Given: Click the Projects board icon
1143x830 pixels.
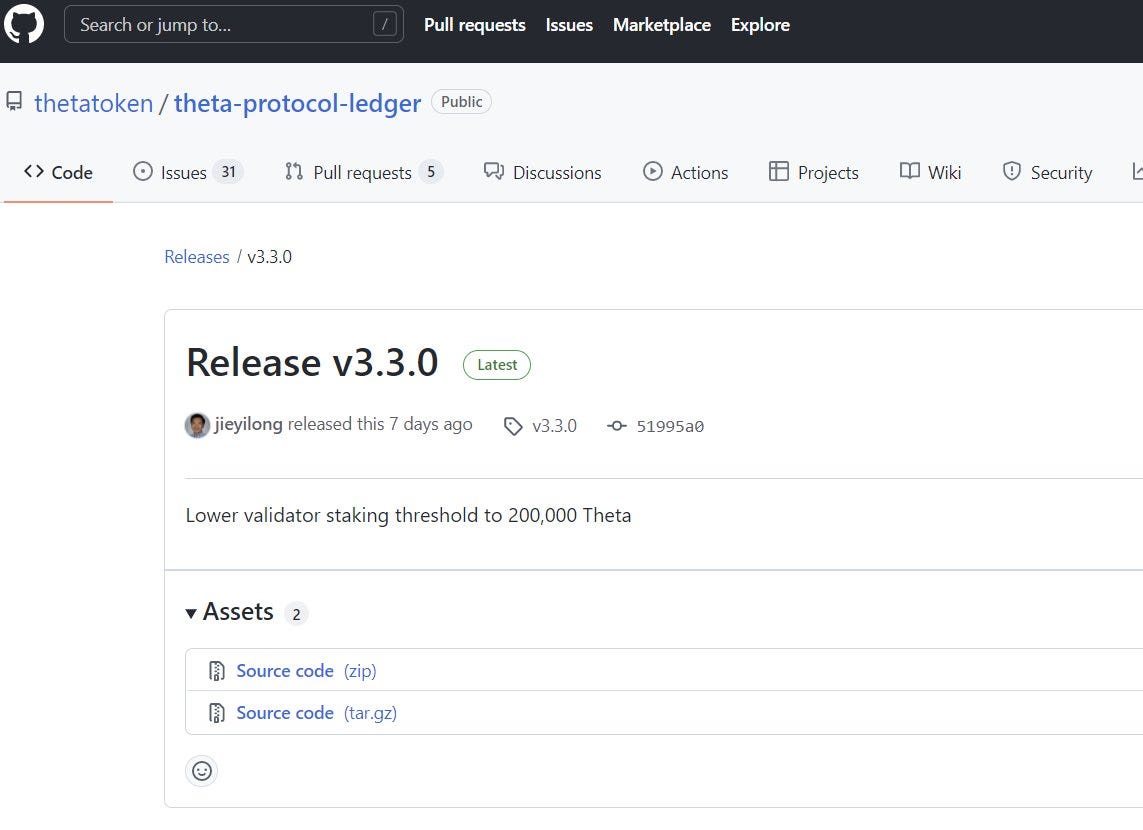Looking at the screenshot, I should (779, 171).
